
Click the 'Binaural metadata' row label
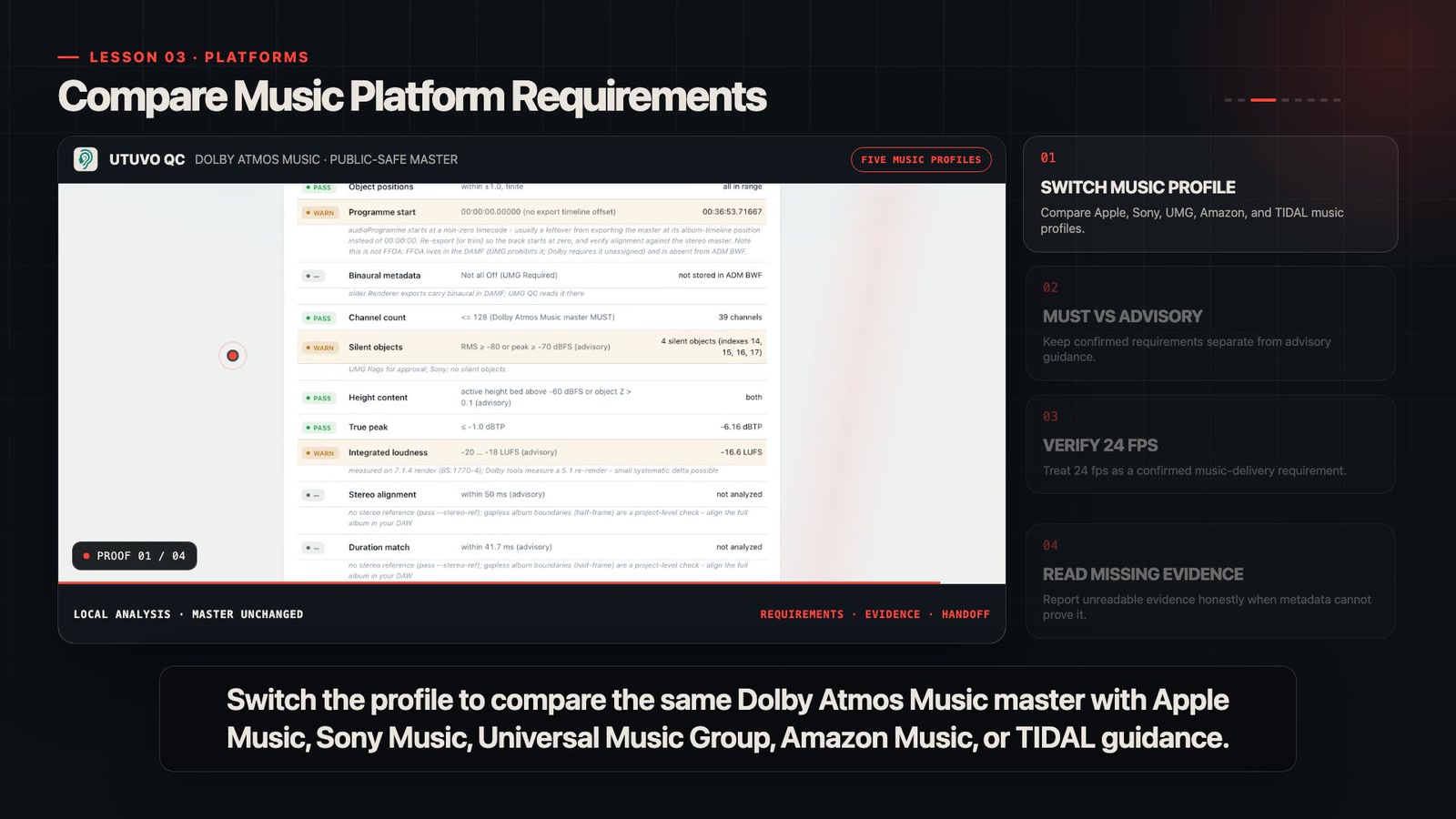point(384,276)
